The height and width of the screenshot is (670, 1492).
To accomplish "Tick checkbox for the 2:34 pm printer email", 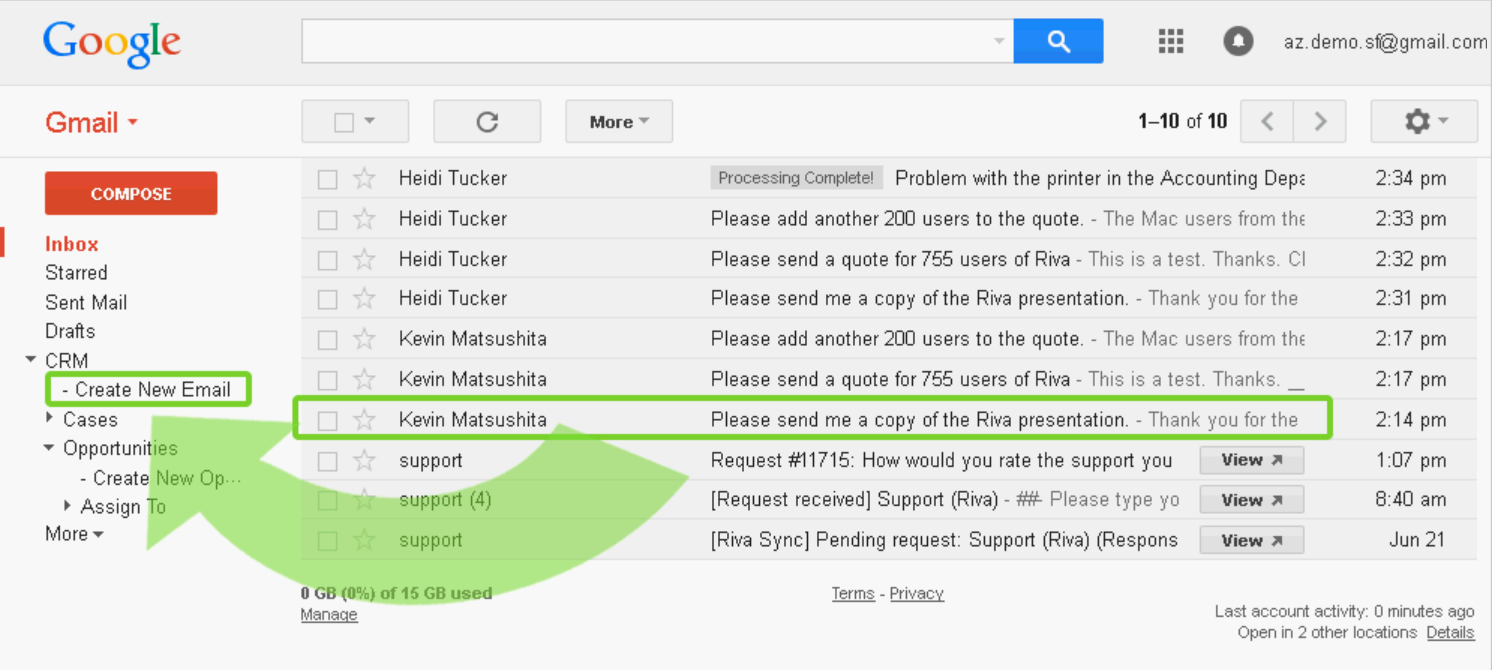I will coord(327,180).
